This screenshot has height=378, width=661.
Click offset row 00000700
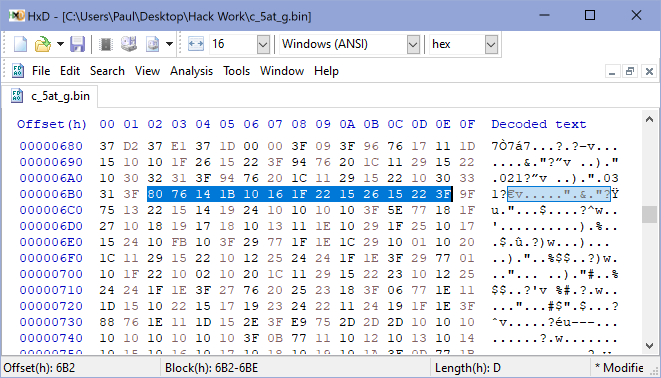[x=51, y=274]
